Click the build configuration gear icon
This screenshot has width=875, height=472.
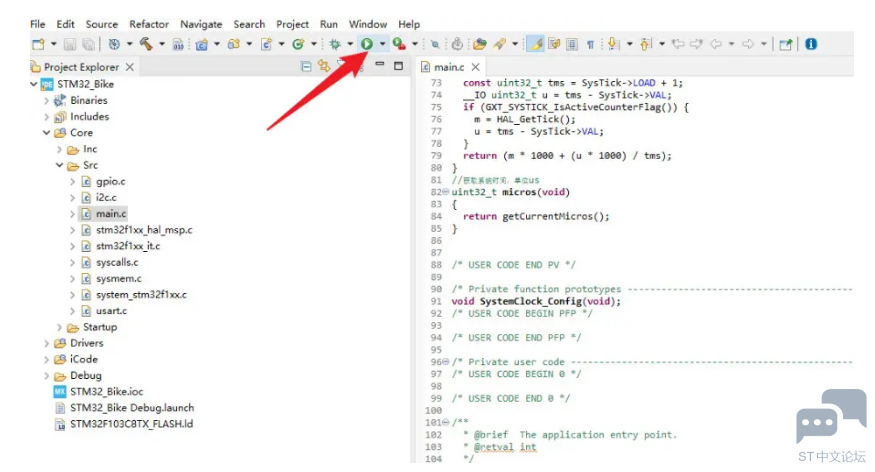(x=114, y=44)
